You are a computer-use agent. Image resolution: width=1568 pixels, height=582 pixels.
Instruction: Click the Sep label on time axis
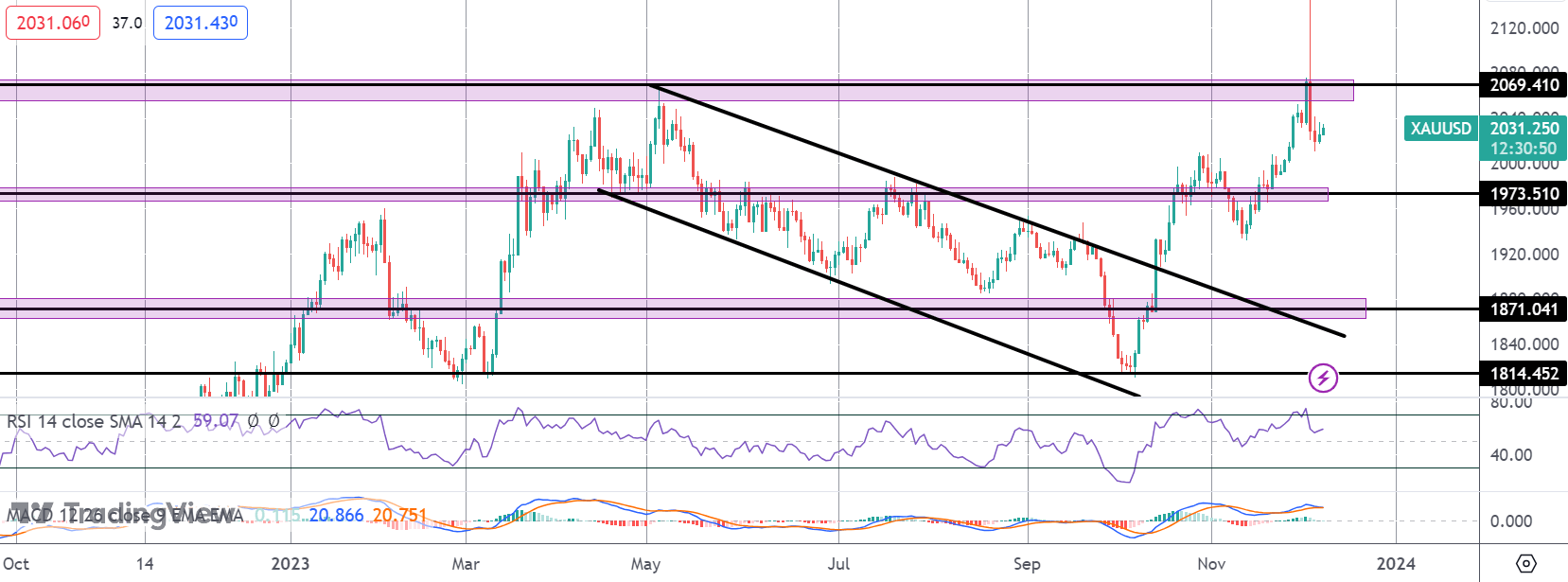click(1027, 564)
